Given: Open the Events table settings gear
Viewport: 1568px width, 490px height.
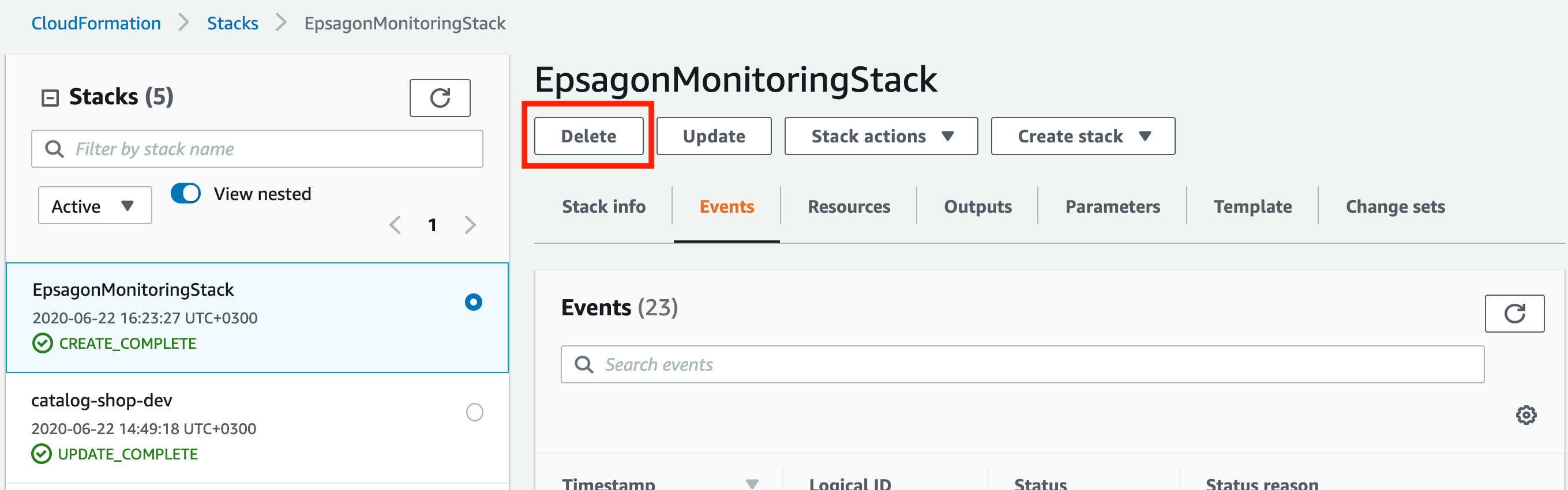Looking at the screenshot, I should pos(1526,415).
